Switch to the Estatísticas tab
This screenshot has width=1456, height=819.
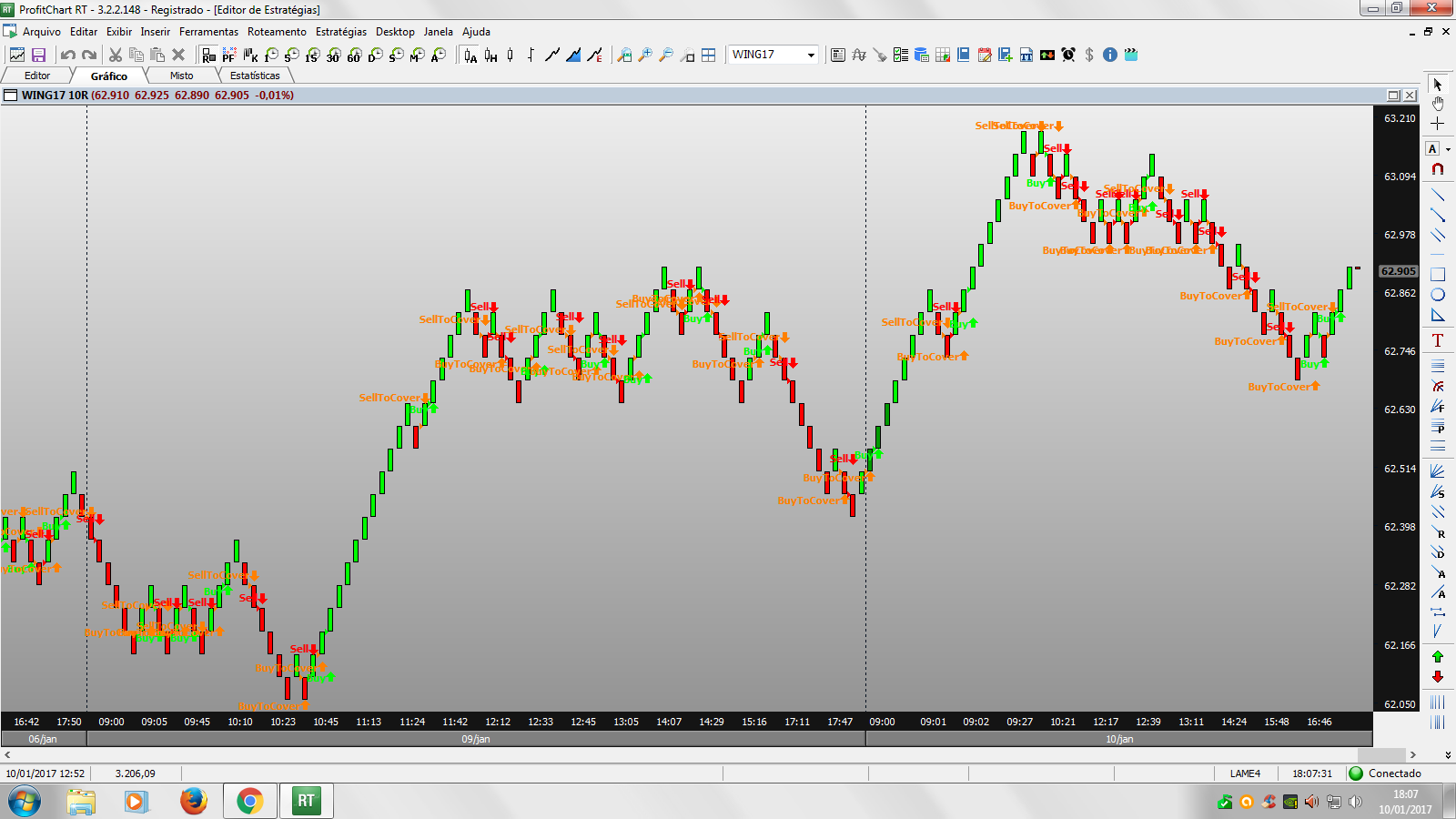[x=255, y=76]
